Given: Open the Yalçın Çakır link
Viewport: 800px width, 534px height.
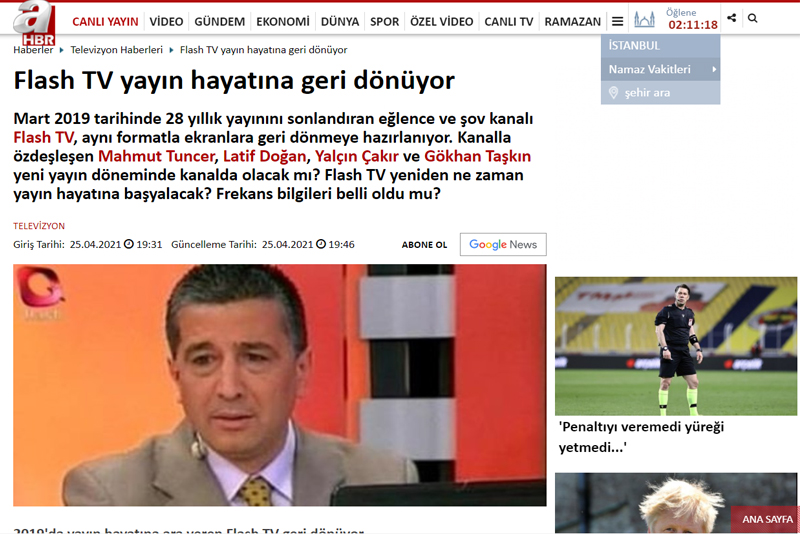Looking at the screenshot, I should [x=356, y=157].
